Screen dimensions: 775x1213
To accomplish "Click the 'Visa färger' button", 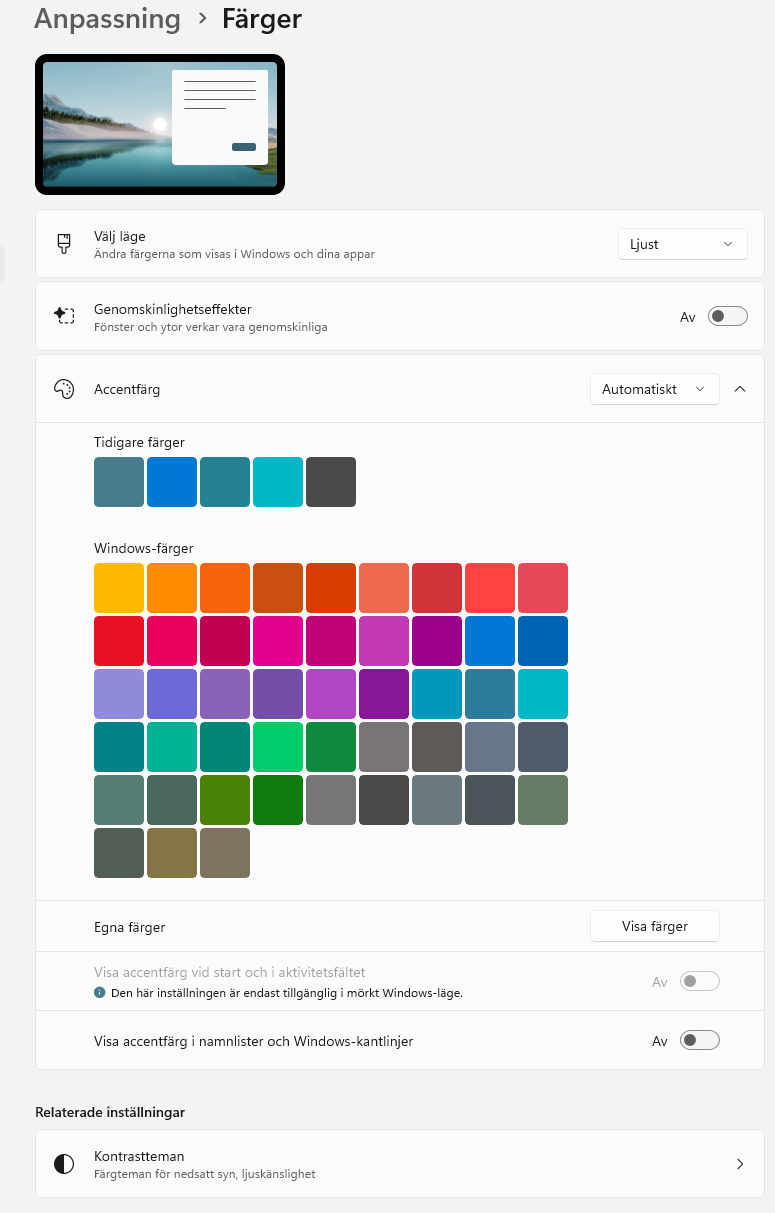I will point(655,926).
